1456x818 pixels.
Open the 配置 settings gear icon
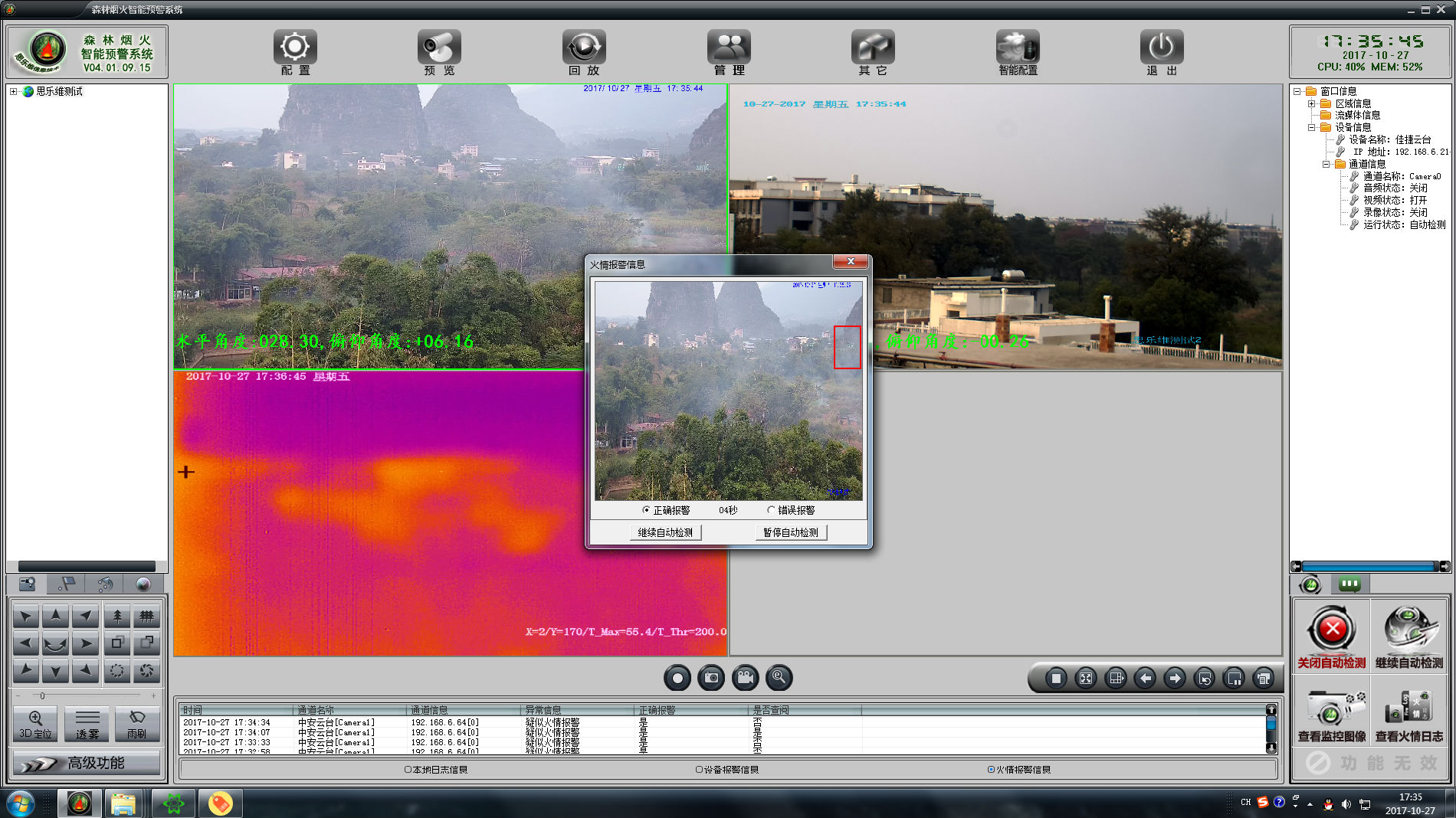tap(295, 48)
